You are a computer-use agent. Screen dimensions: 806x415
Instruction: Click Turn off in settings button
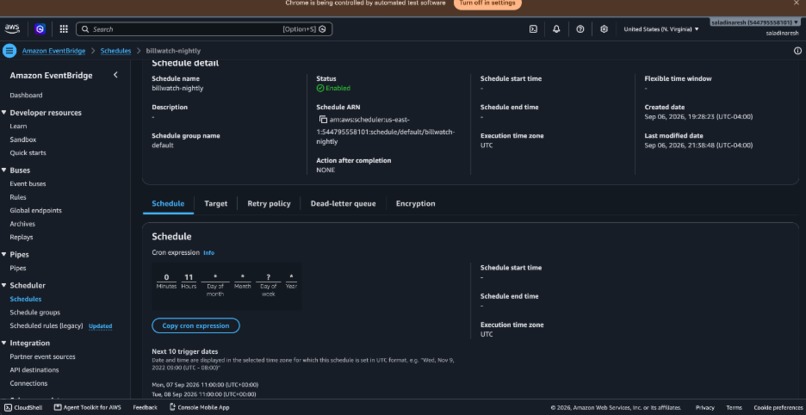coord(487,4)
